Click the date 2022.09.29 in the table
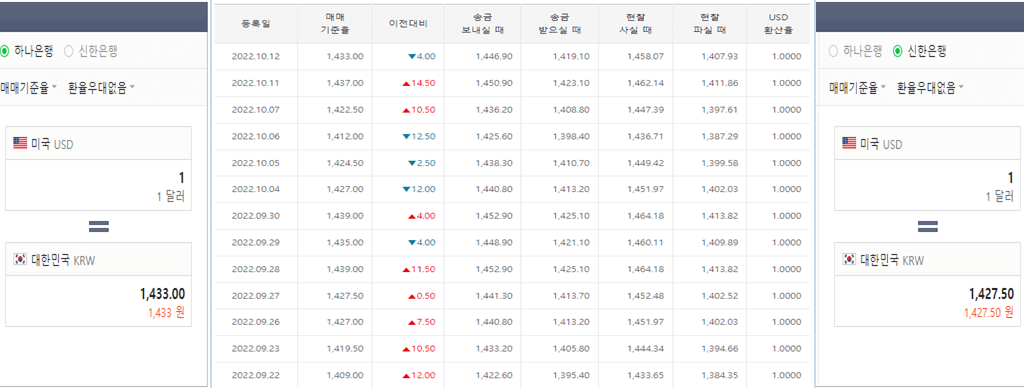This screenshot has width=1024, height=388. pyautogui.click(x=255, y=242)
